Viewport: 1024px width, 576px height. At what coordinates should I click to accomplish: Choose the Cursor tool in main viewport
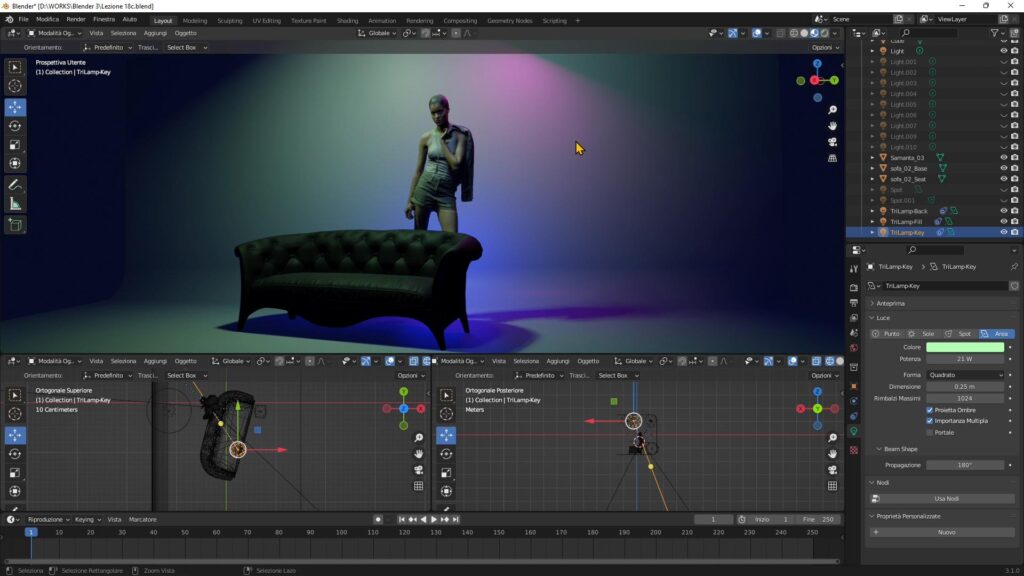pyautogui.click(x=15, y=86)
